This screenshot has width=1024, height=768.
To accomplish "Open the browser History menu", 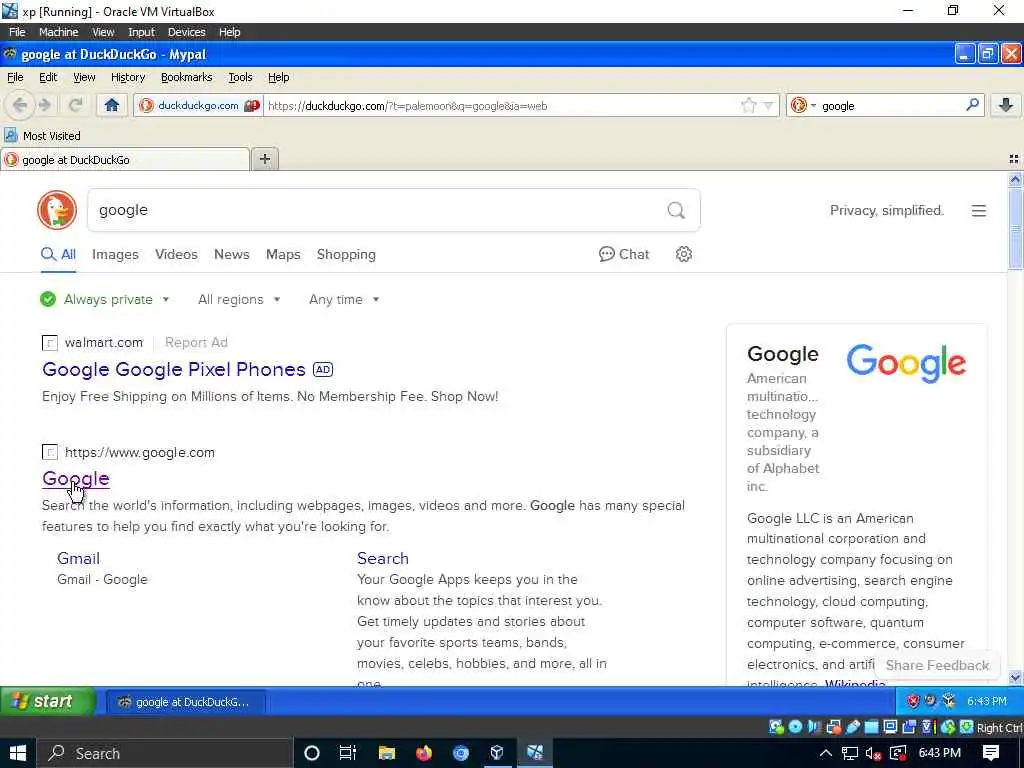I will click(127, 77).
